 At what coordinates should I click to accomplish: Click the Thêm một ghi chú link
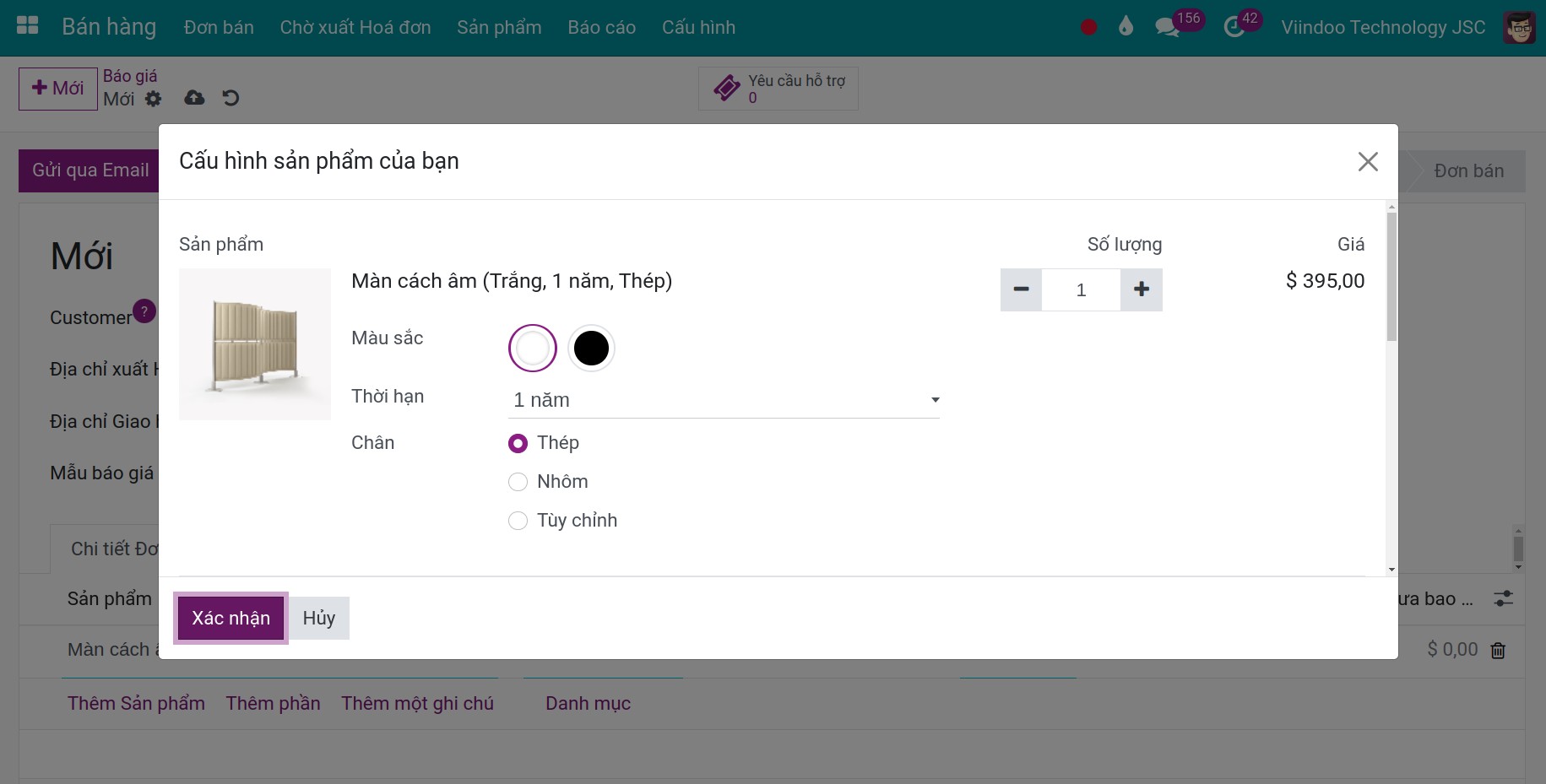tap(417, 704)
